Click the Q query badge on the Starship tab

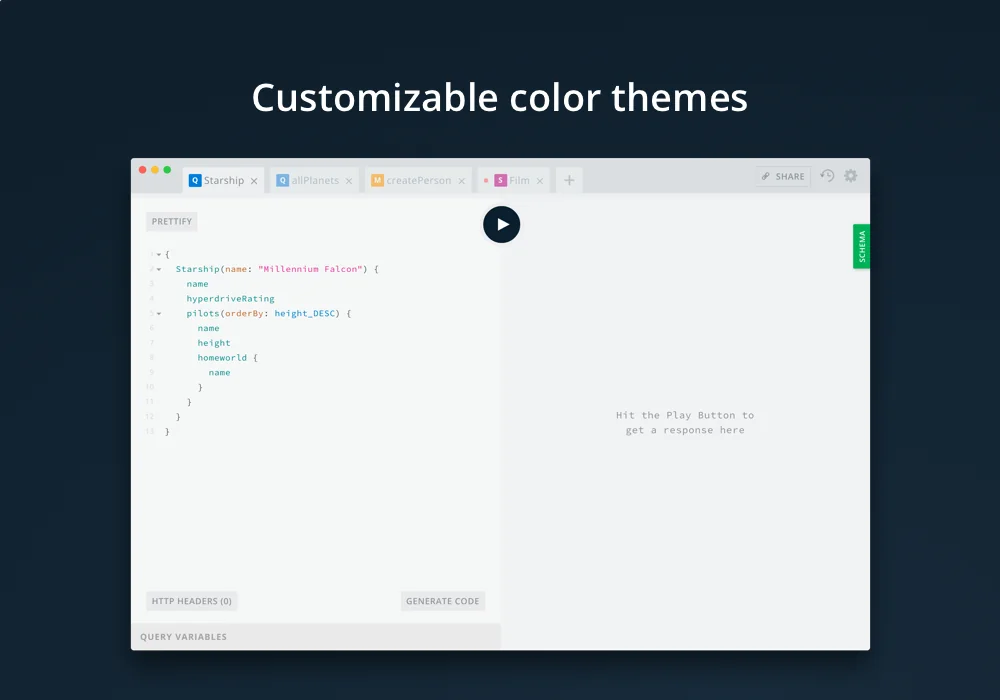click(x=194, y=180)
